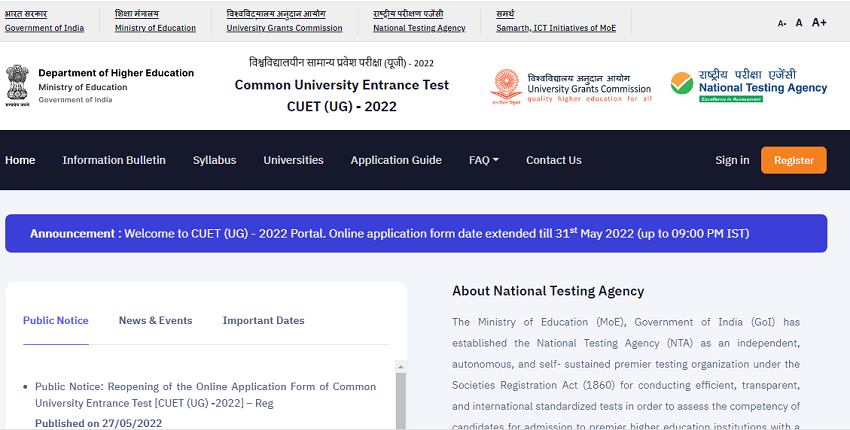The width and height of the screenshot is (850, 430).
Task: Click the University Grants Commission logo
Action: (571, 87)
